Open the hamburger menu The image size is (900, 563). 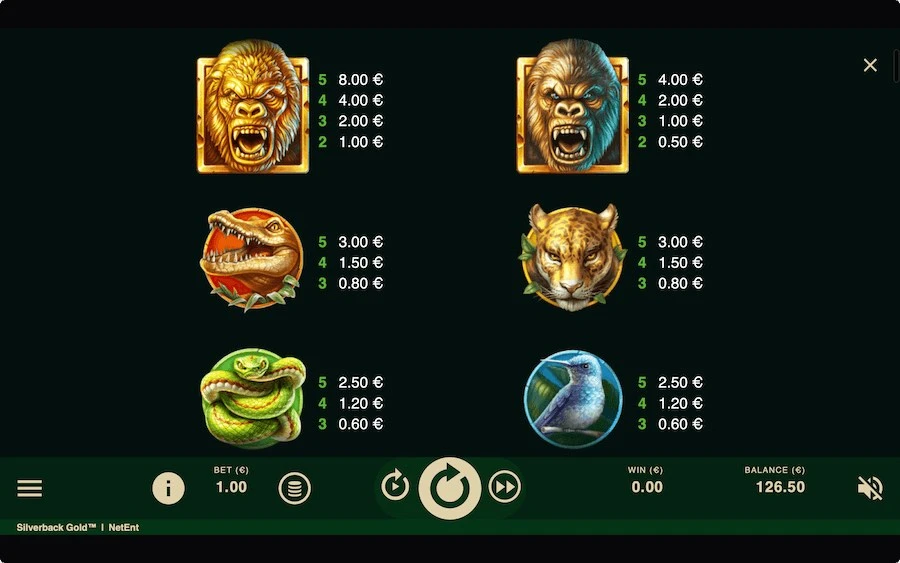click(x=29, y=488)
